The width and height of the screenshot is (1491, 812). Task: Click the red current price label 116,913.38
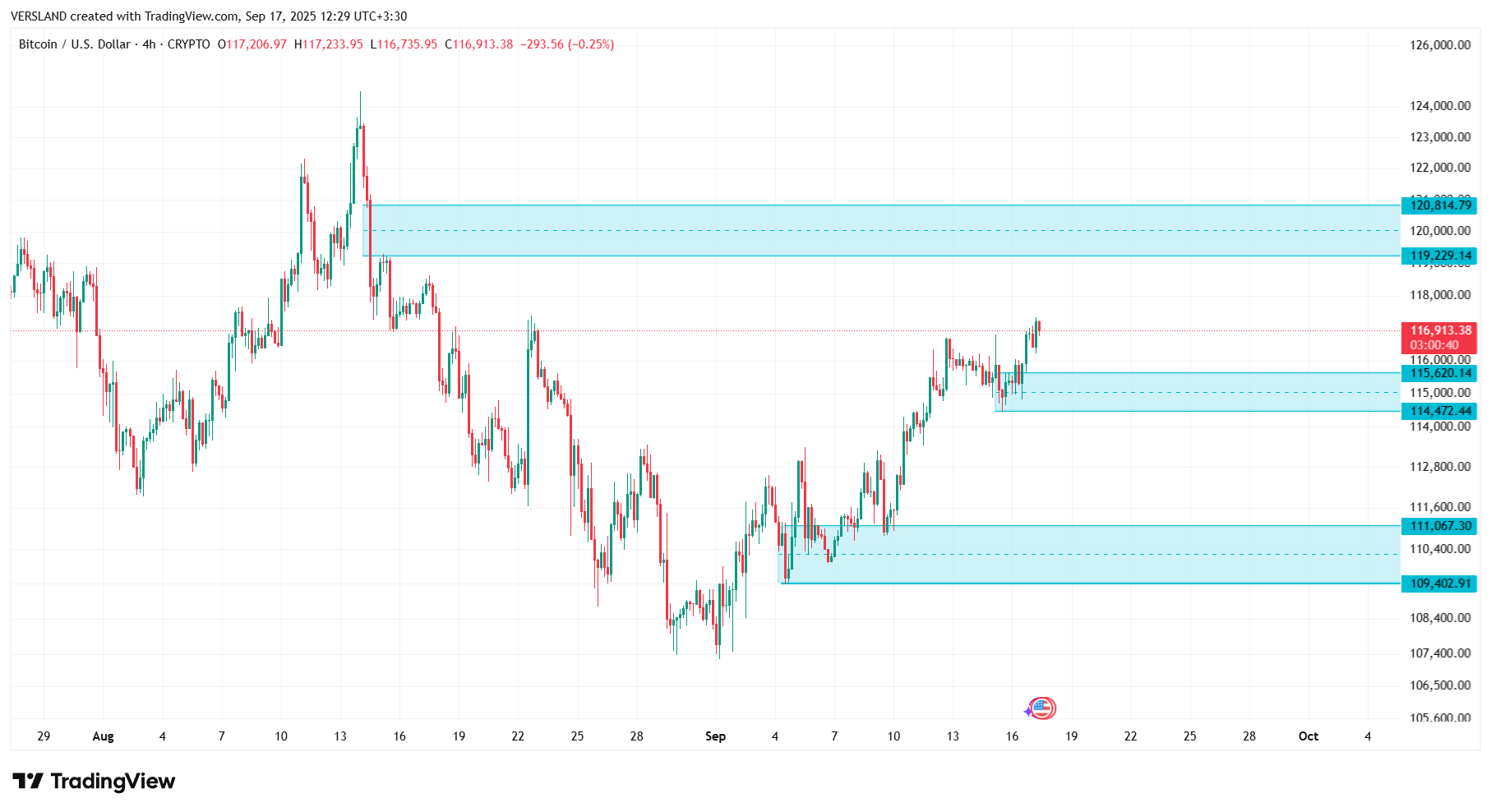click(x=1440, y=330)
